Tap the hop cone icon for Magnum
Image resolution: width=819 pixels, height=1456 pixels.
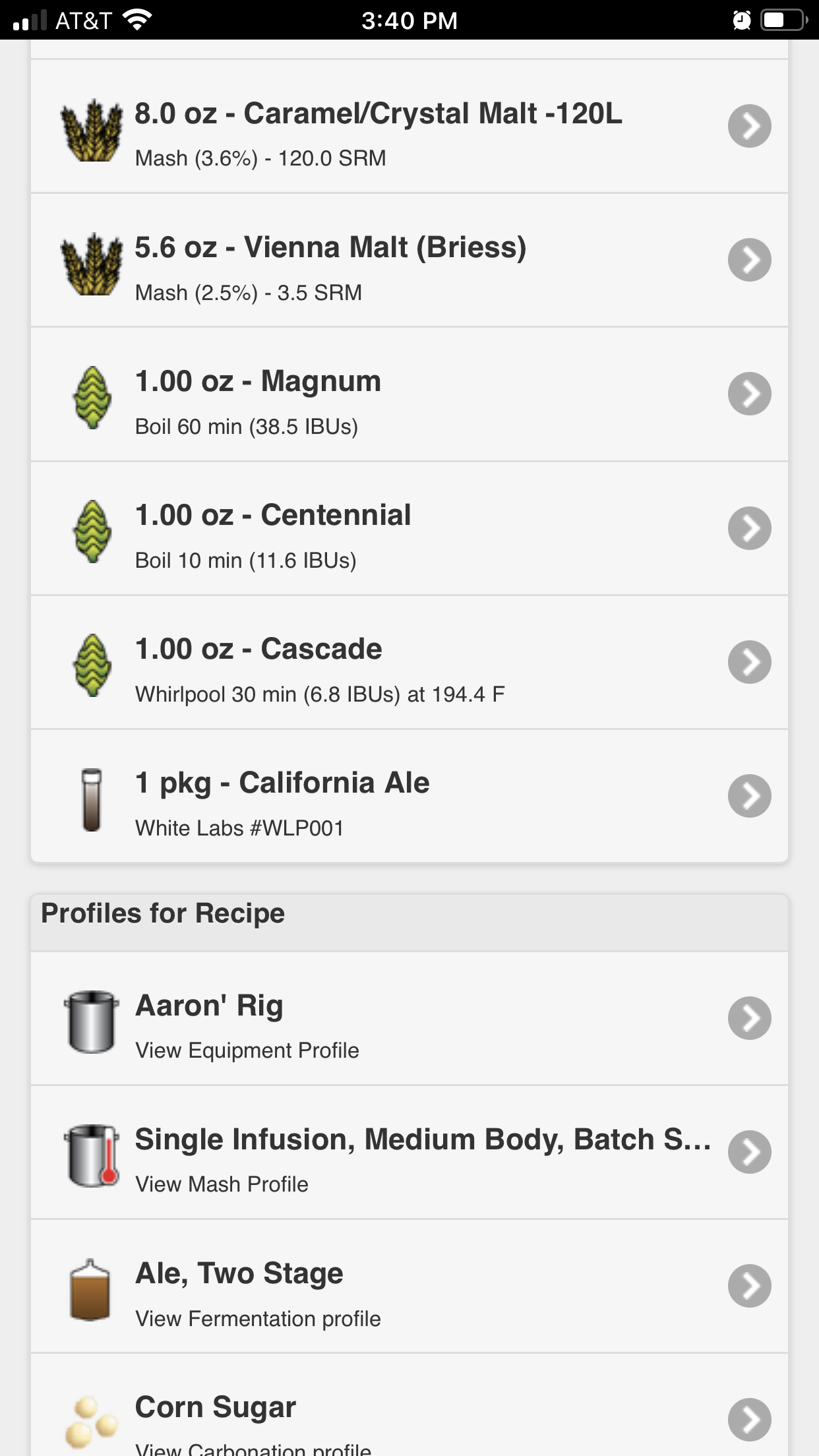(x=92, y=398)
